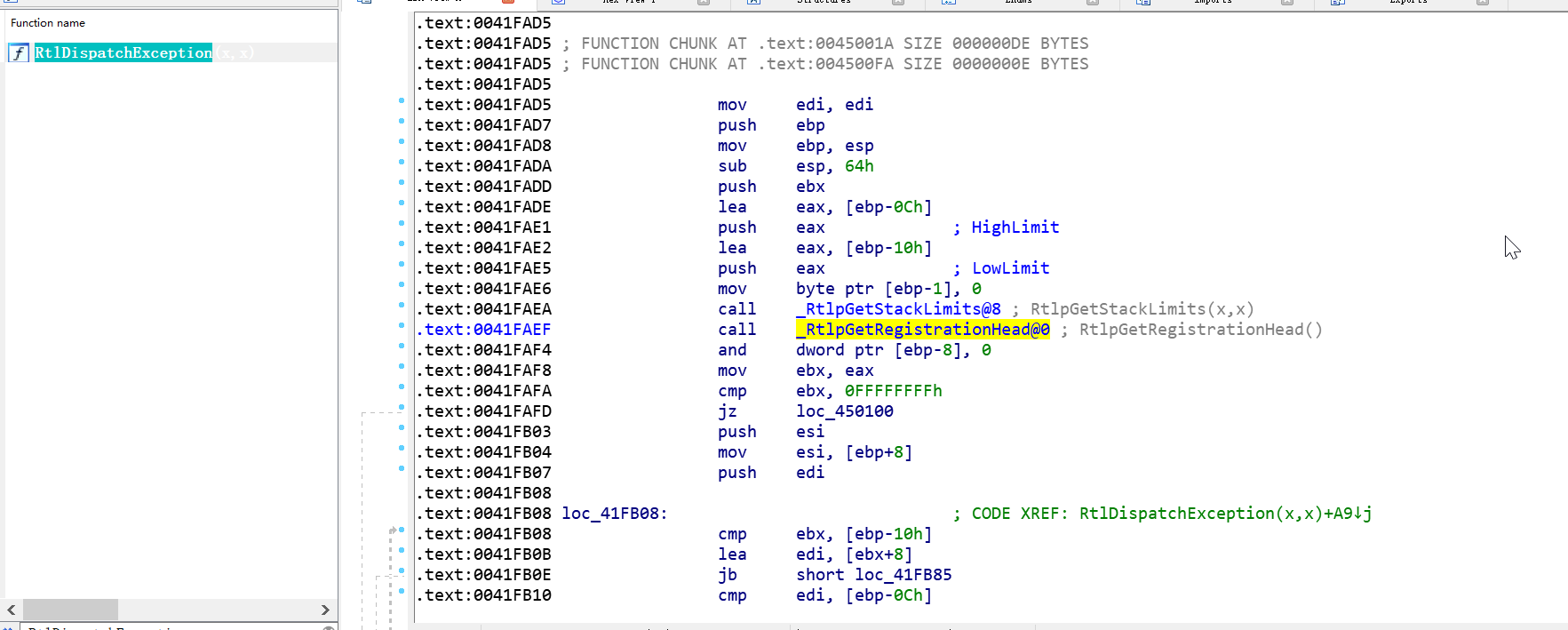Click the blue address .text:0041FAEF

click(x=483, y=330)
